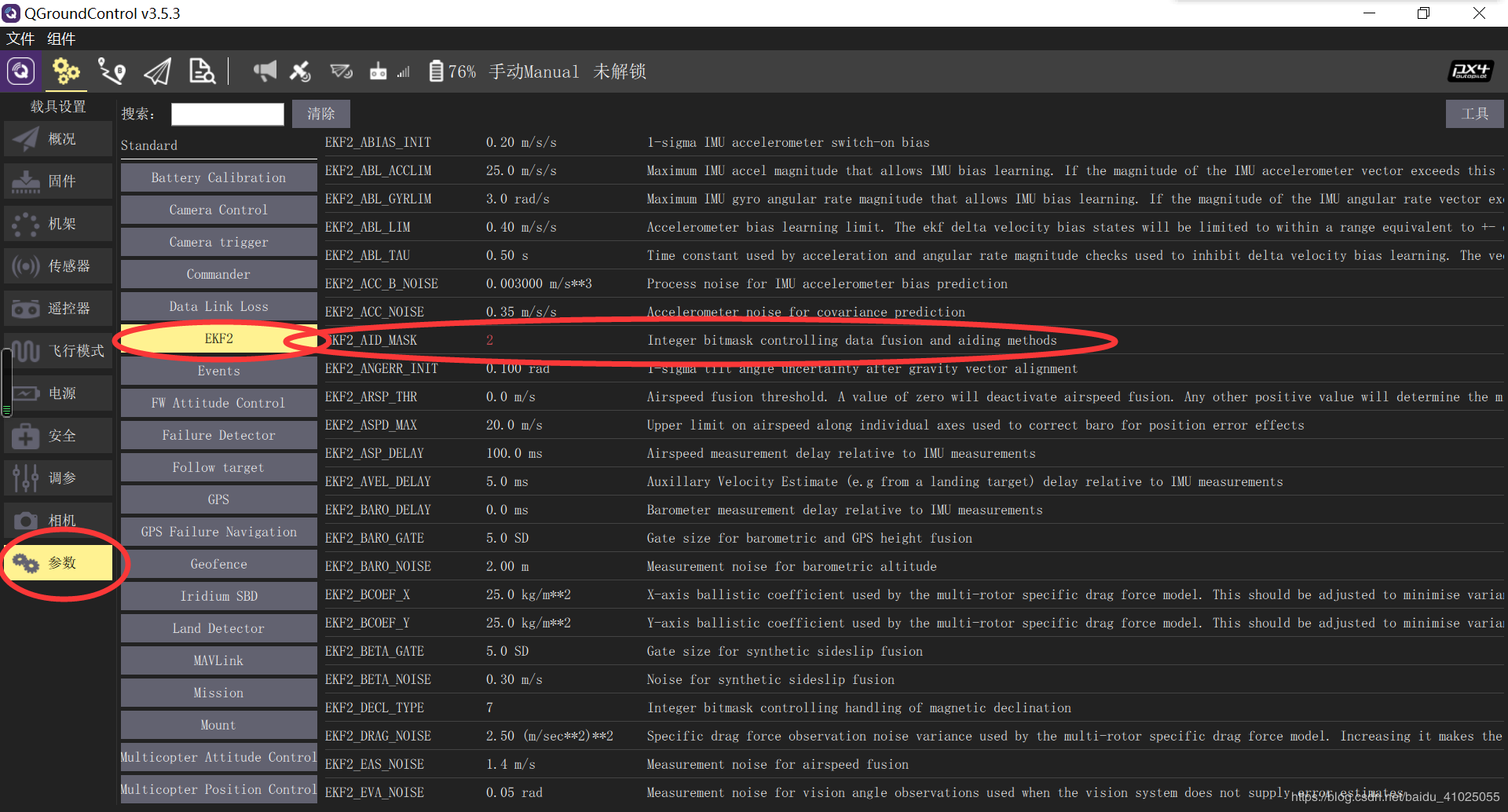Screen dimensions: 1508x812
Task: Open the 组件 menu
Action: [x=61, y=38]
